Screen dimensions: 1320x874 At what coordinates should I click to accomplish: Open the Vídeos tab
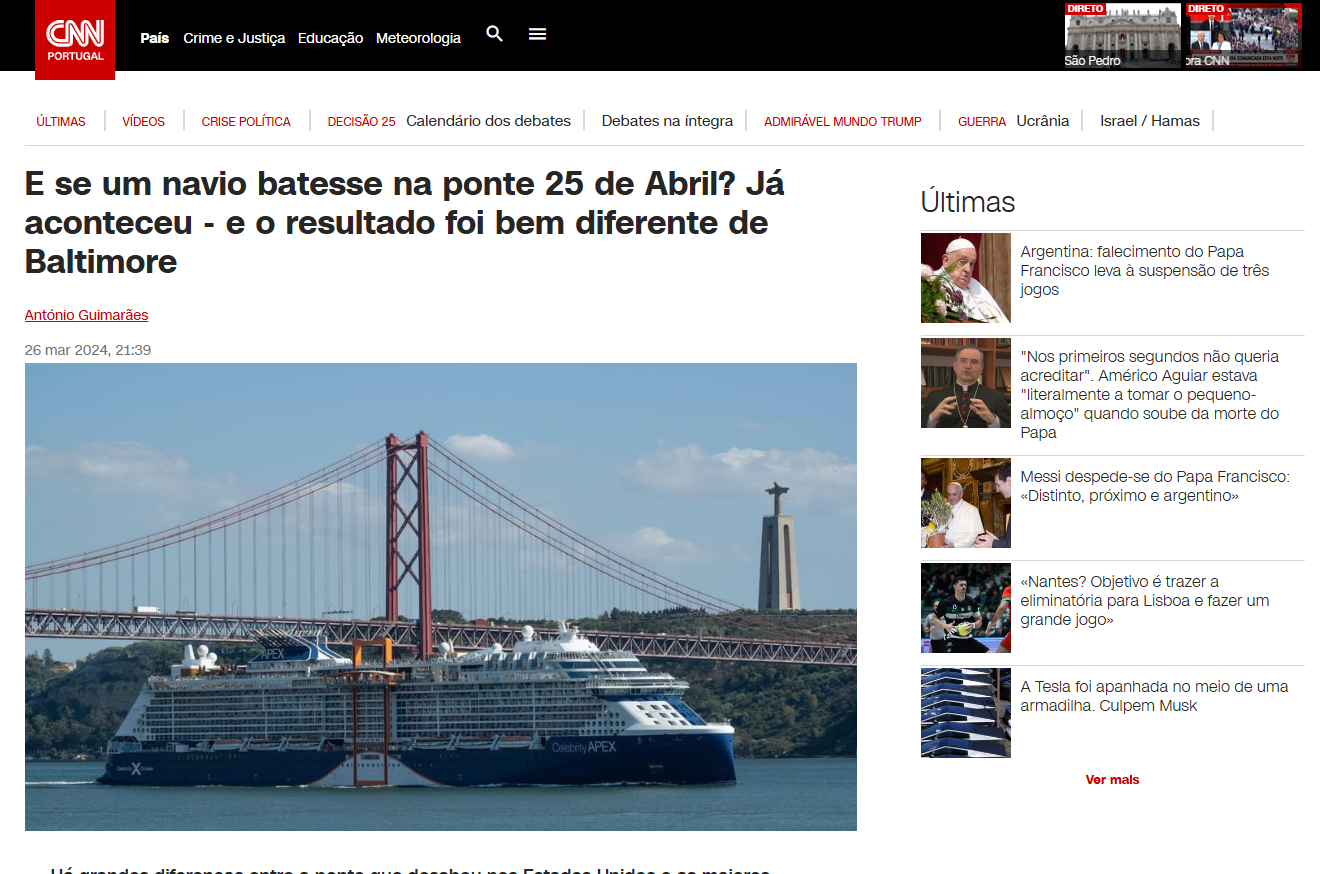tap(143, 121)
